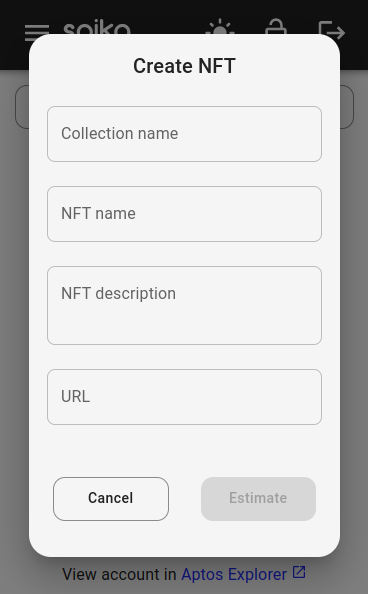Select the partially hidden box at left edge
Viewport: 368px width, 594px height.
(x=22, y=107)
